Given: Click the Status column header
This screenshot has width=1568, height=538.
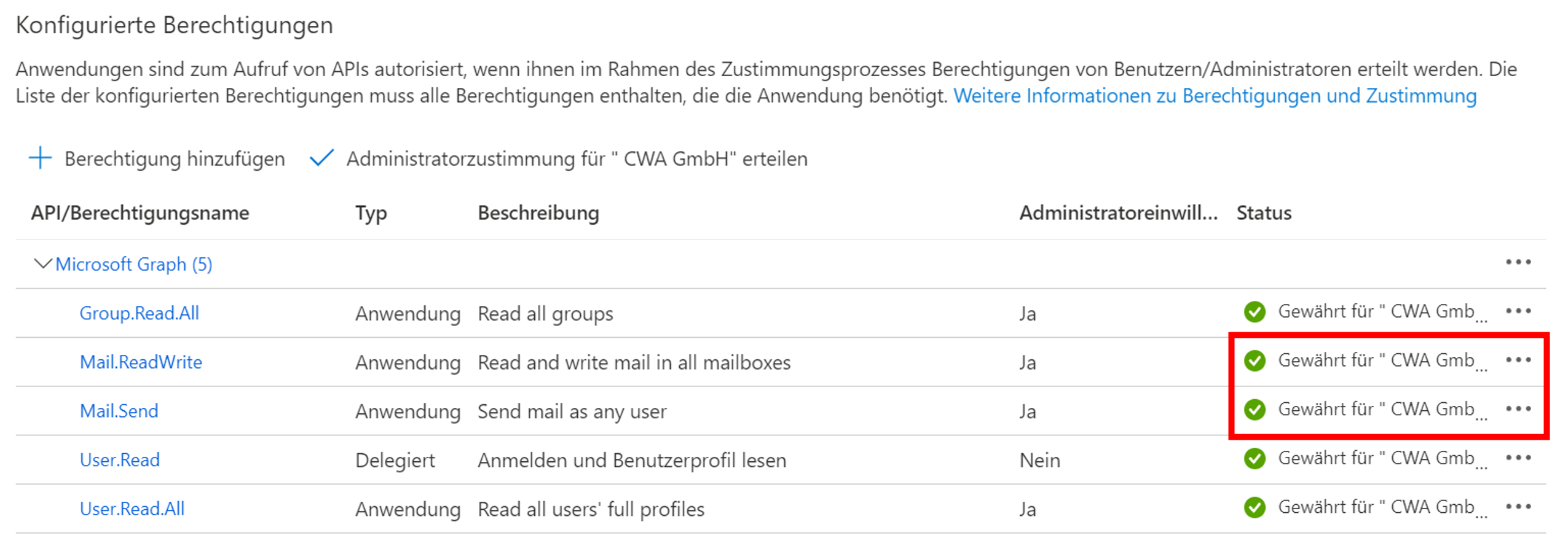Looking at the screenshot, I should (x=1263, y=213).
